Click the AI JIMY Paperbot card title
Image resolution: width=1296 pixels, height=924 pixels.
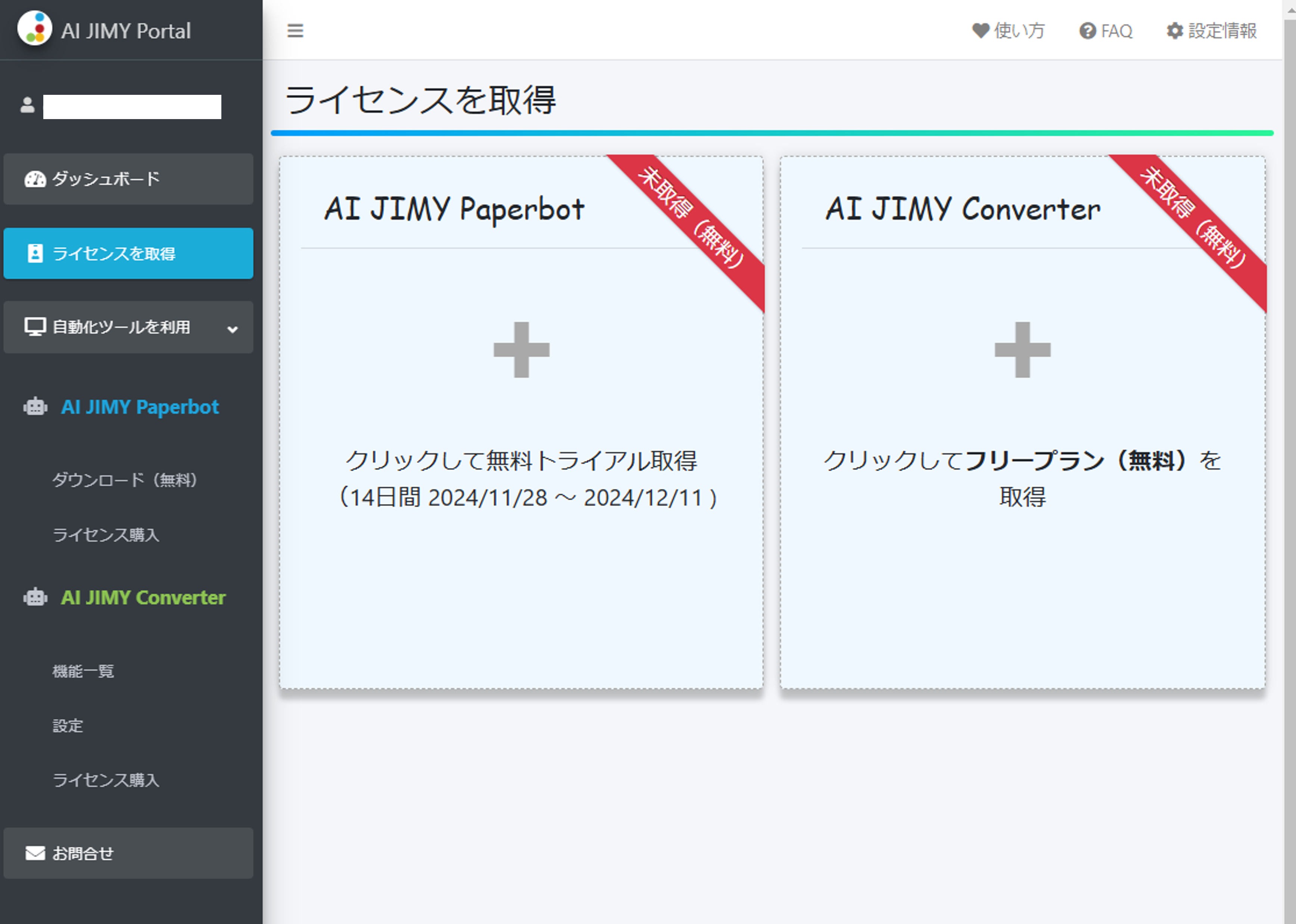click(x=455, y=209)
